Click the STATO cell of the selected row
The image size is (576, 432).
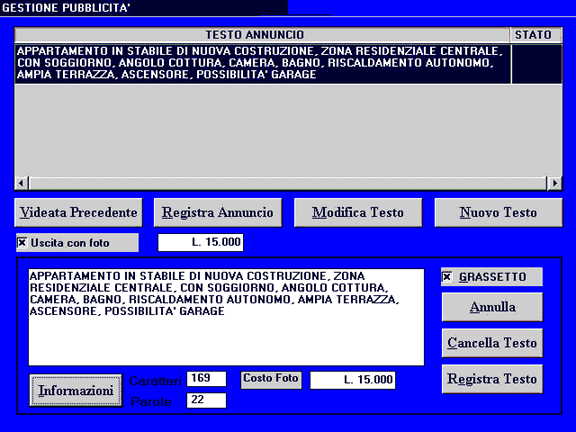[537, 64]
